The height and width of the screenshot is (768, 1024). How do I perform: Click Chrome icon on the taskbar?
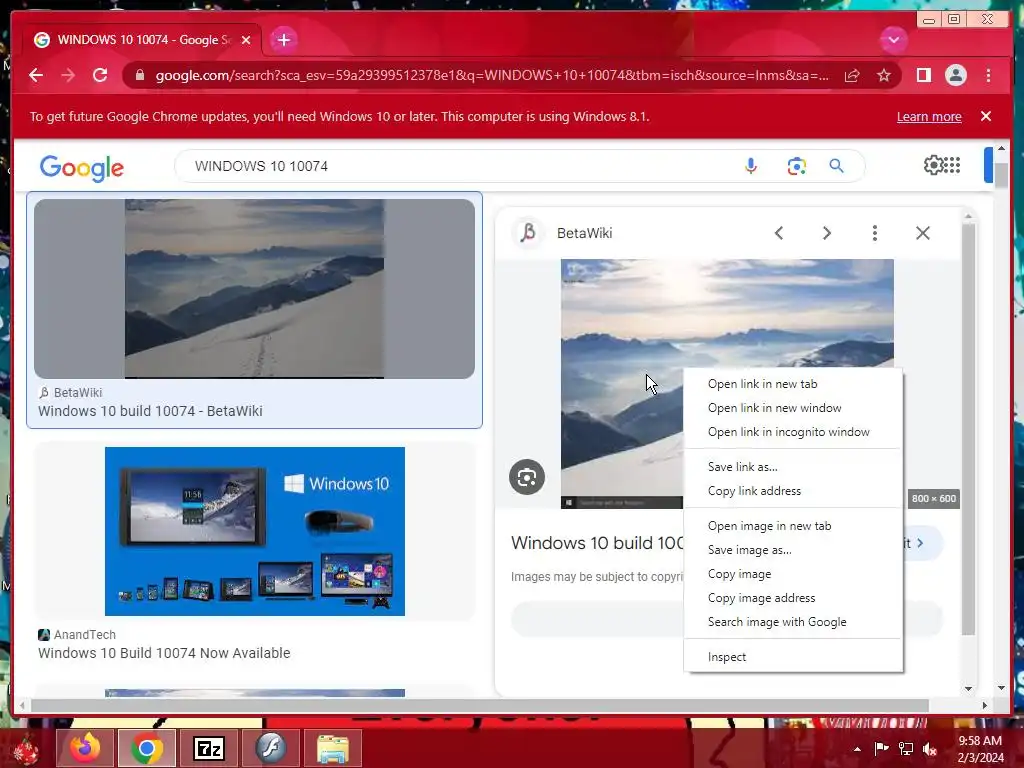(146, 748)
